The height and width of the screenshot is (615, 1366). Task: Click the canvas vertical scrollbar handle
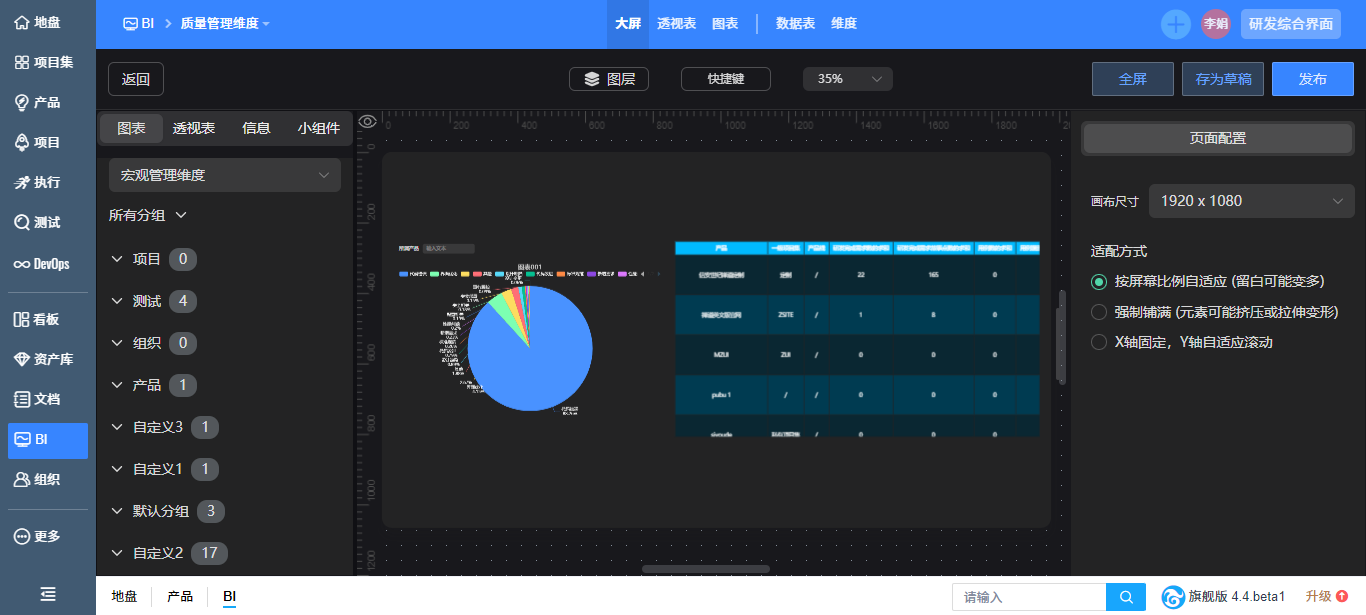[x=1062, y=337]
